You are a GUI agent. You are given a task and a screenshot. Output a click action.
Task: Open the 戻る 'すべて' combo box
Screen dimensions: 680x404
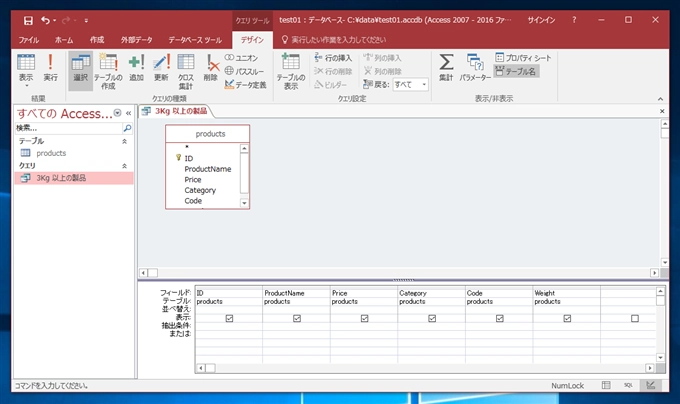410,85
